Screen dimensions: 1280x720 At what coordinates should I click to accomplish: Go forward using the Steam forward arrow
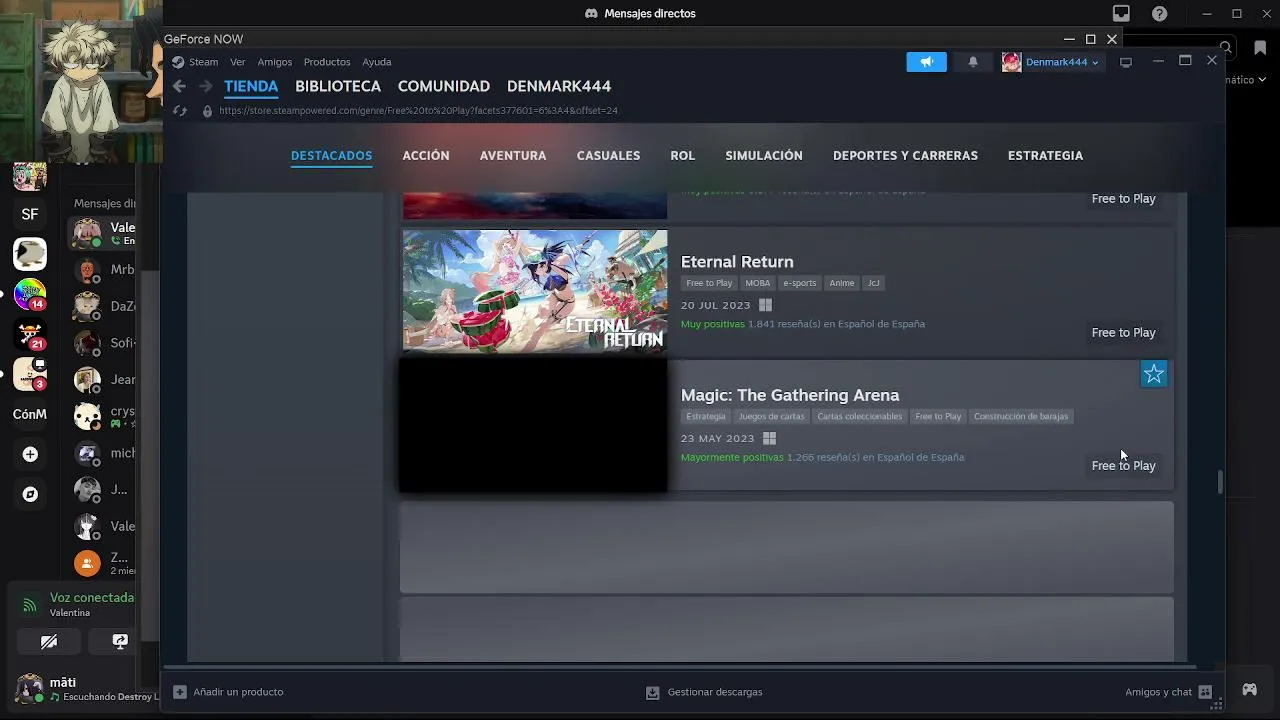pos(205,87)
